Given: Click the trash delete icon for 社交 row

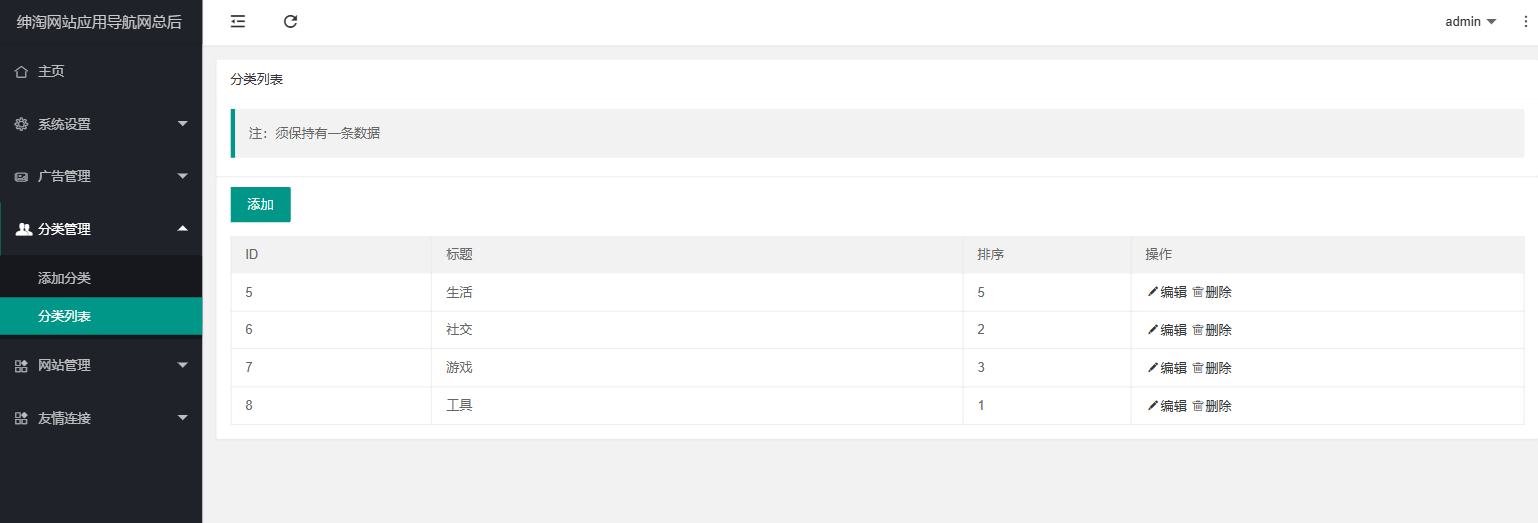Looking at the screenshot, I should (x=1198, y=330).
